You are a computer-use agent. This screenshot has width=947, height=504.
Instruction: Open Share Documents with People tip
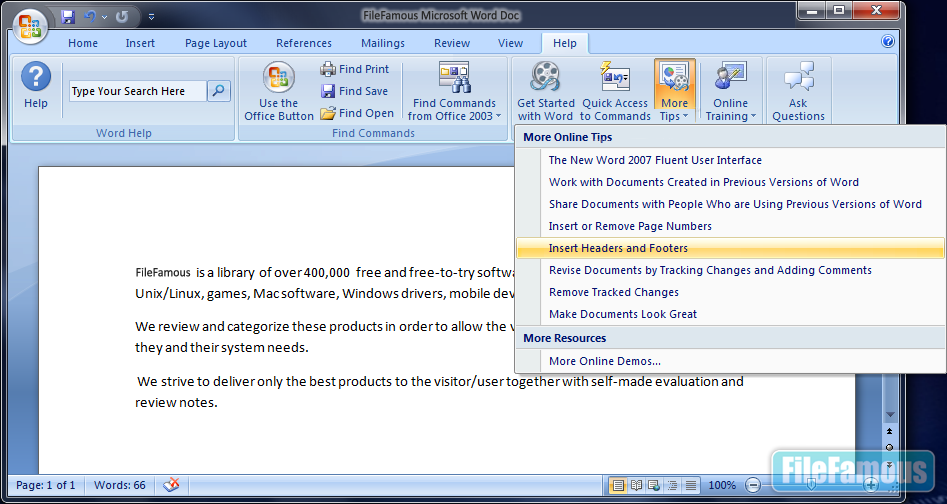coord(730,204)
